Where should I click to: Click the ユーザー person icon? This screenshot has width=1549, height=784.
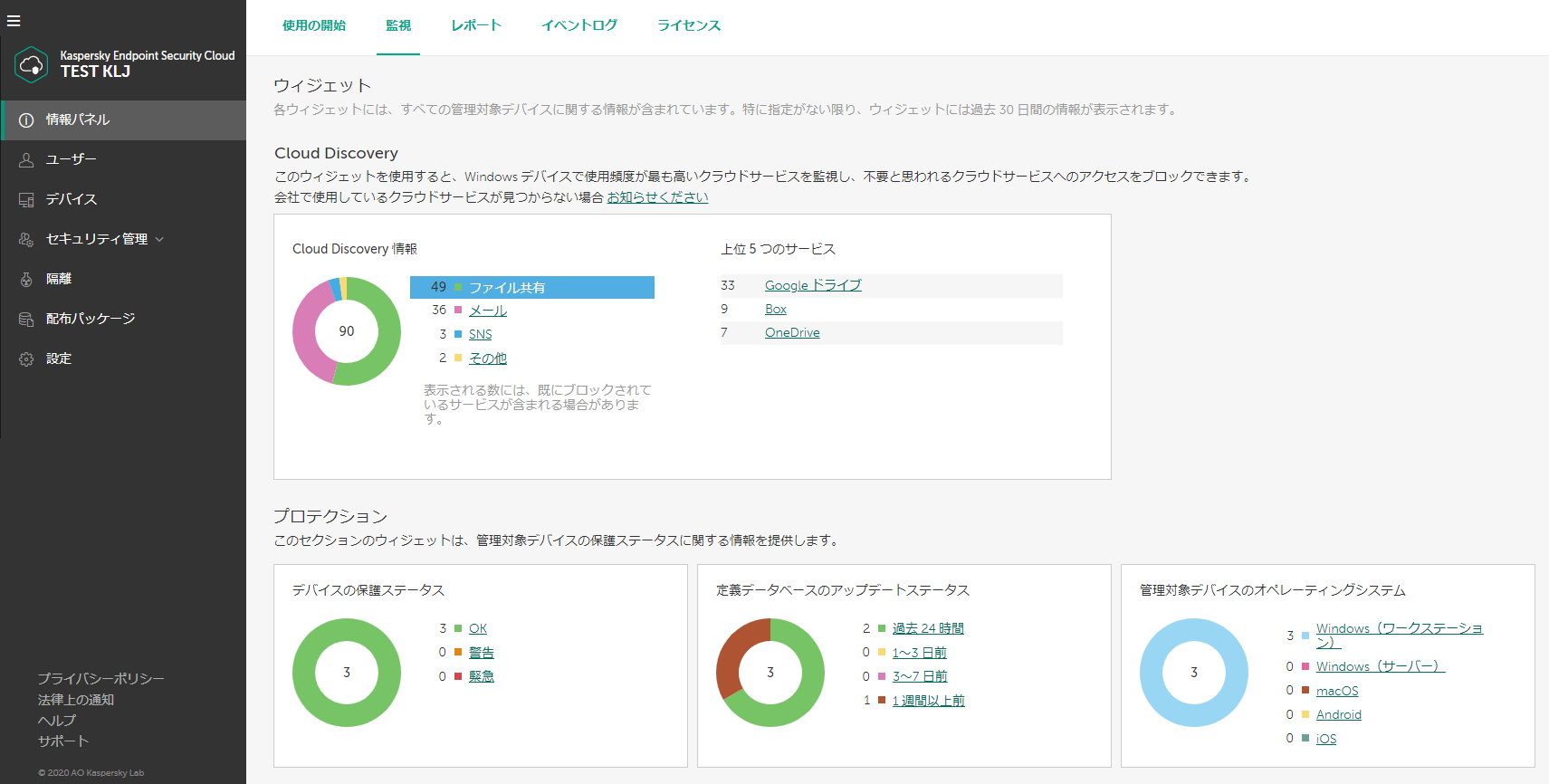[x=26, y=160]
